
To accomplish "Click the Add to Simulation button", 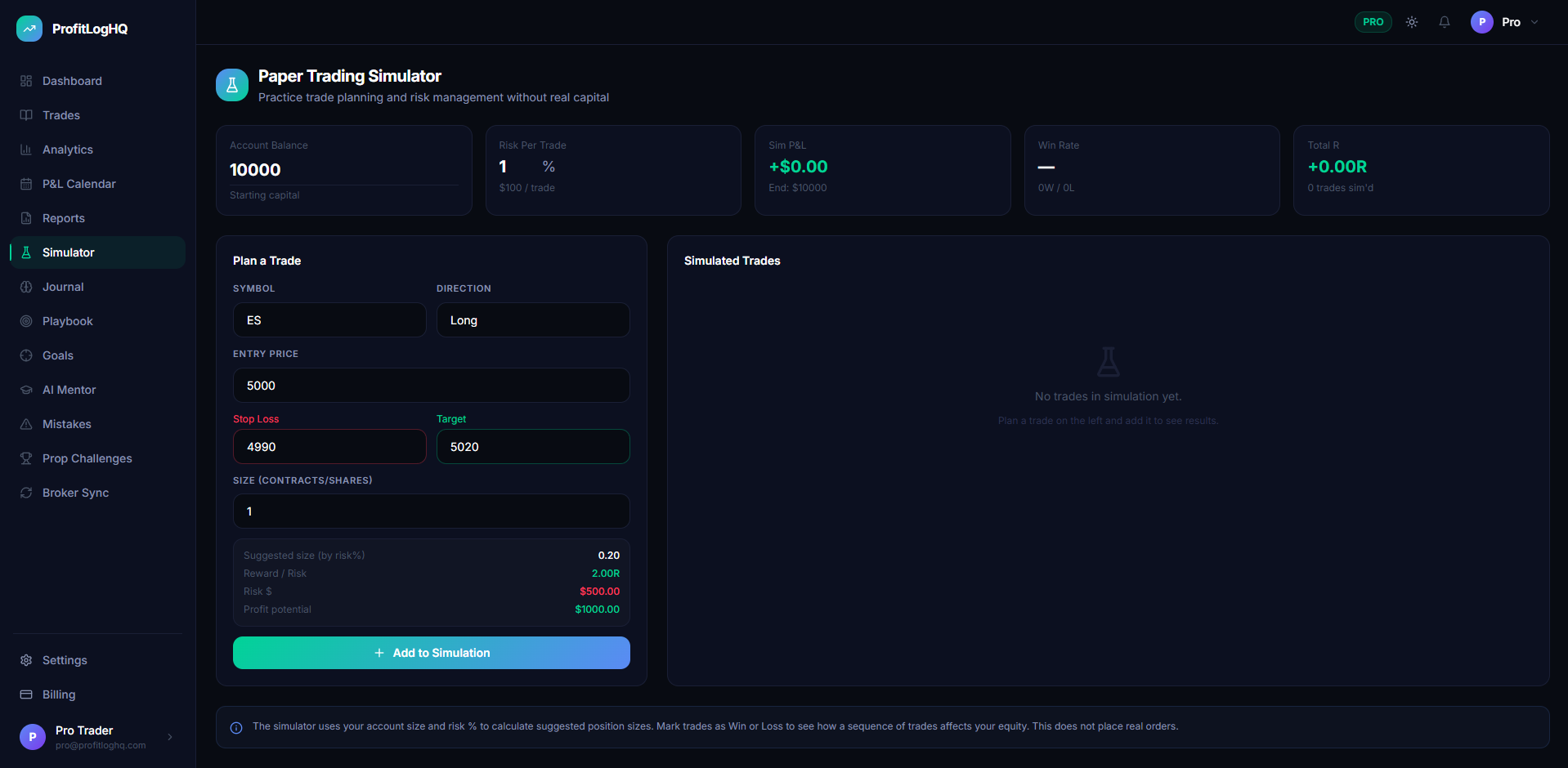I will tap(431, 653).
